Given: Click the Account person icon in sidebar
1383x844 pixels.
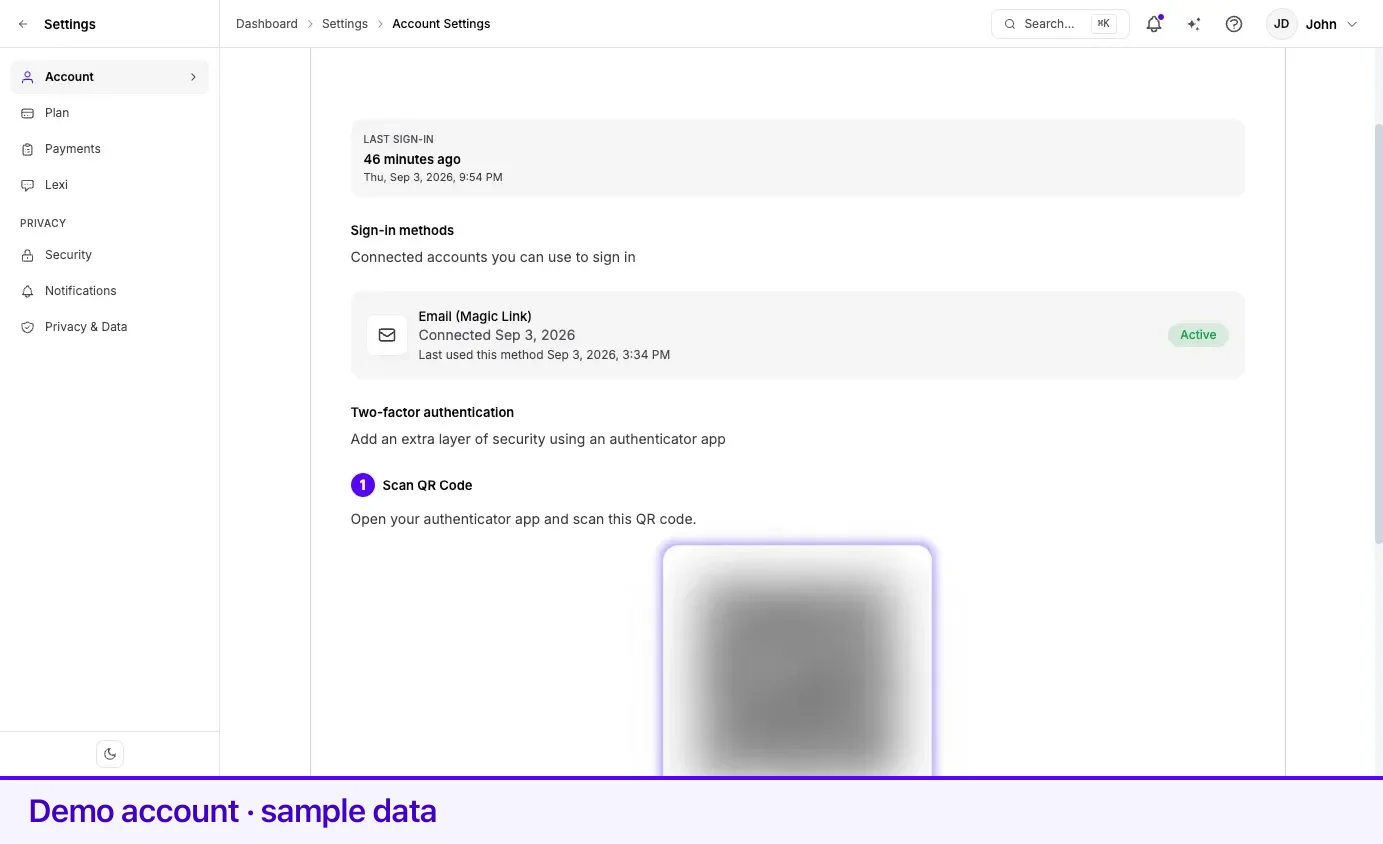Looking at the screenshot, I should click(x=28, y=77).
